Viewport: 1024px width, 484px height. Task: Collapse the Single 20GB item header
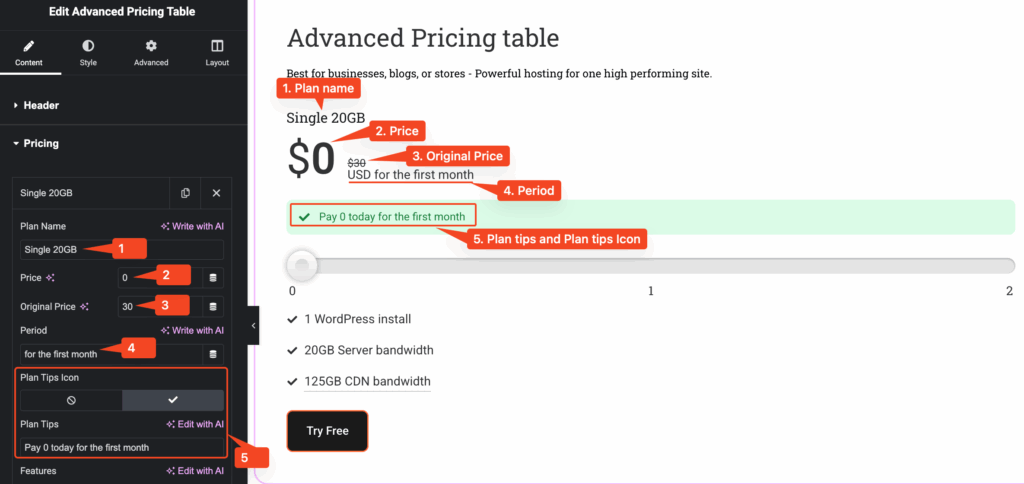point(90,193)
